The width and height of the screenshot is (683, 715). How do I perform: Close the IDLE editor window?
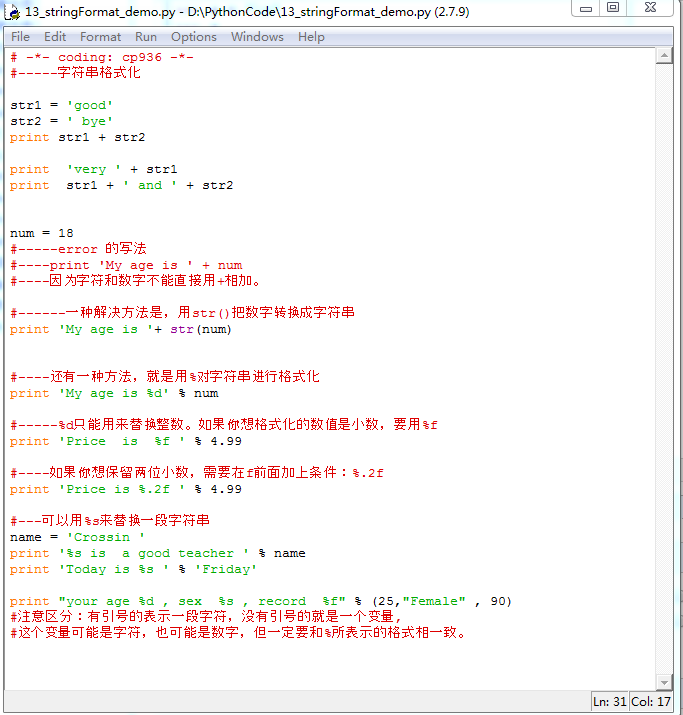click(650, 8)
